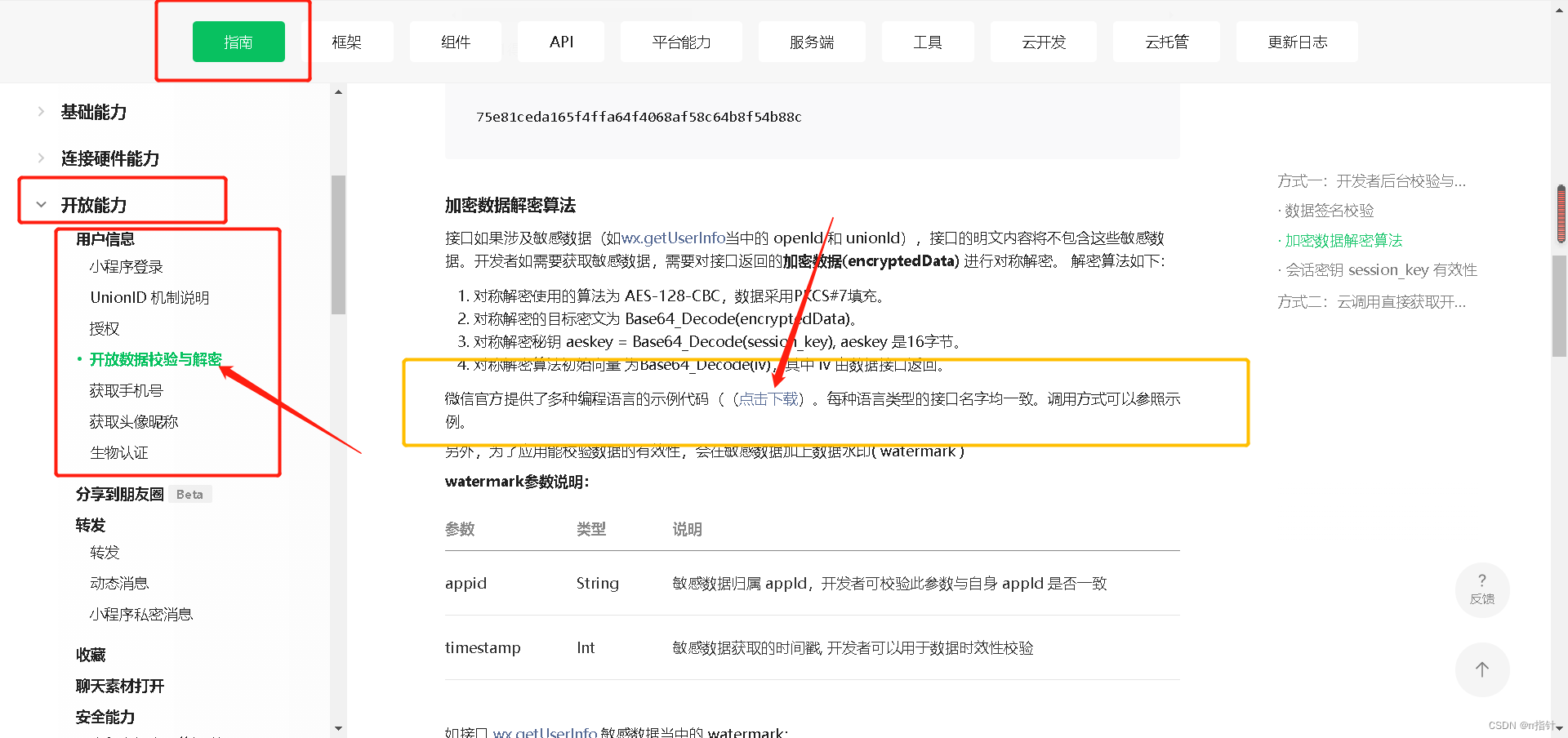This screenshot has width=1568, height=738.
Task: Open the 工具 tab
Action: pyautogui.click(x=928, y=42)
